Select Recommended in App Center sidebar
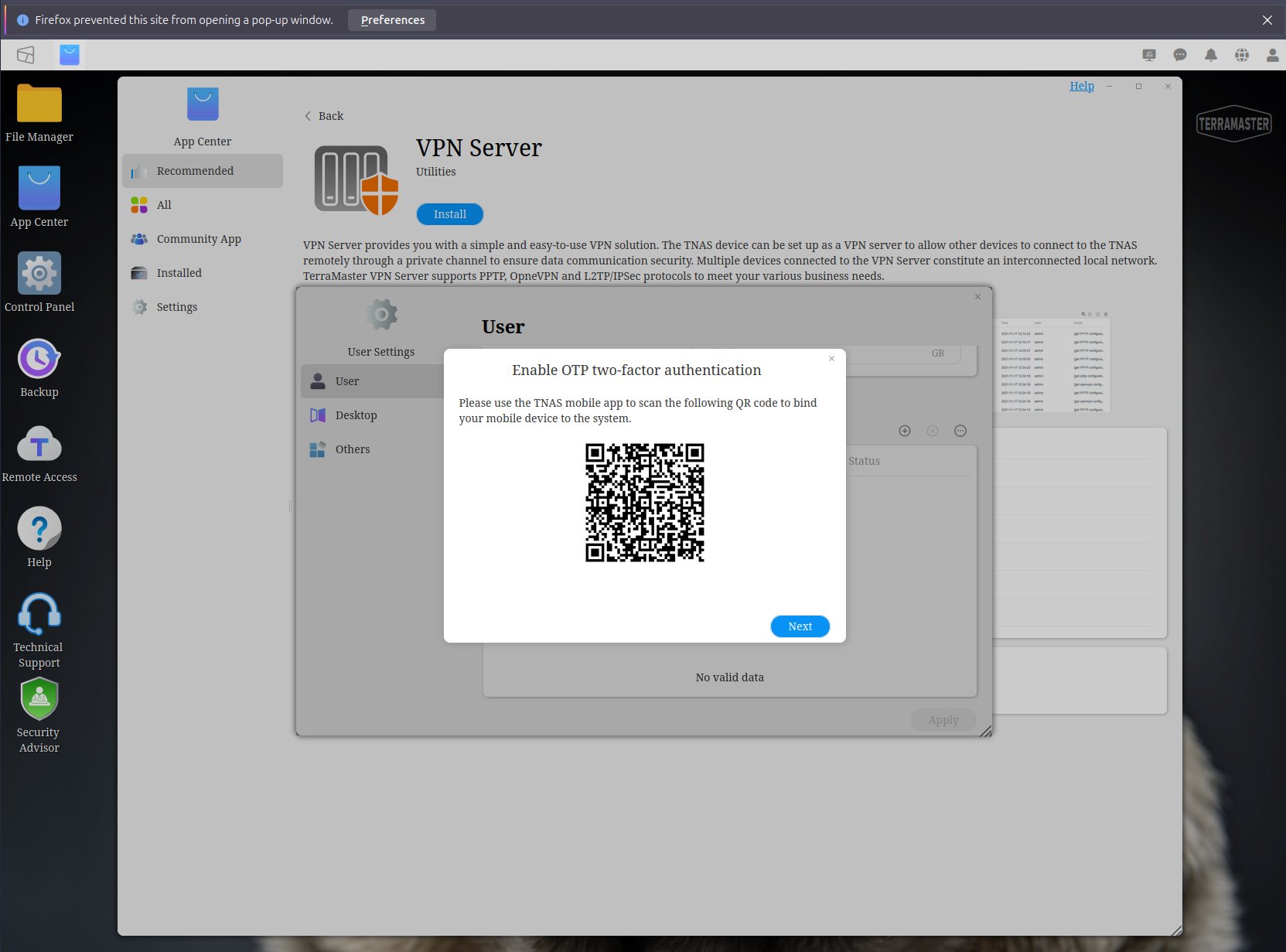The height and width of the screenshot is (952, 1286). tap(203, 171)
